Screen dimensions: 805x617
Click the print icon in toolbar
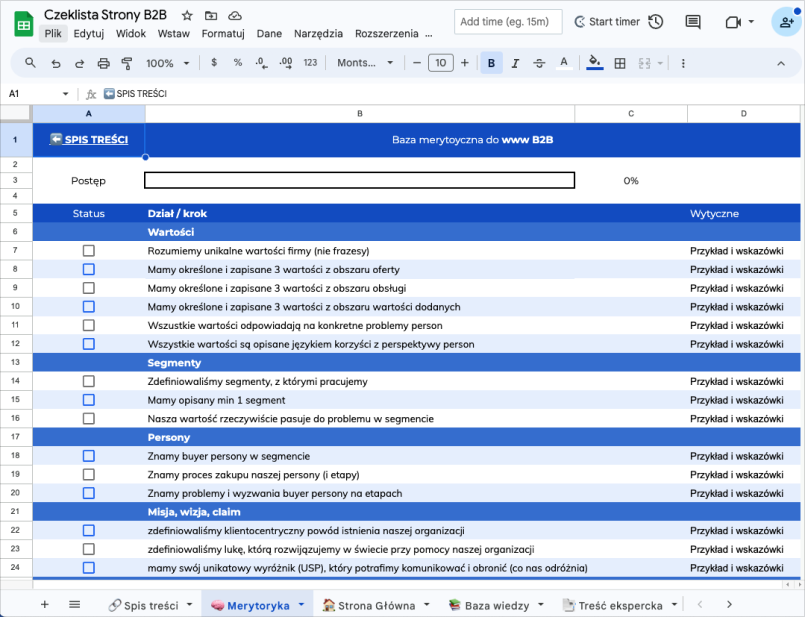103,63
